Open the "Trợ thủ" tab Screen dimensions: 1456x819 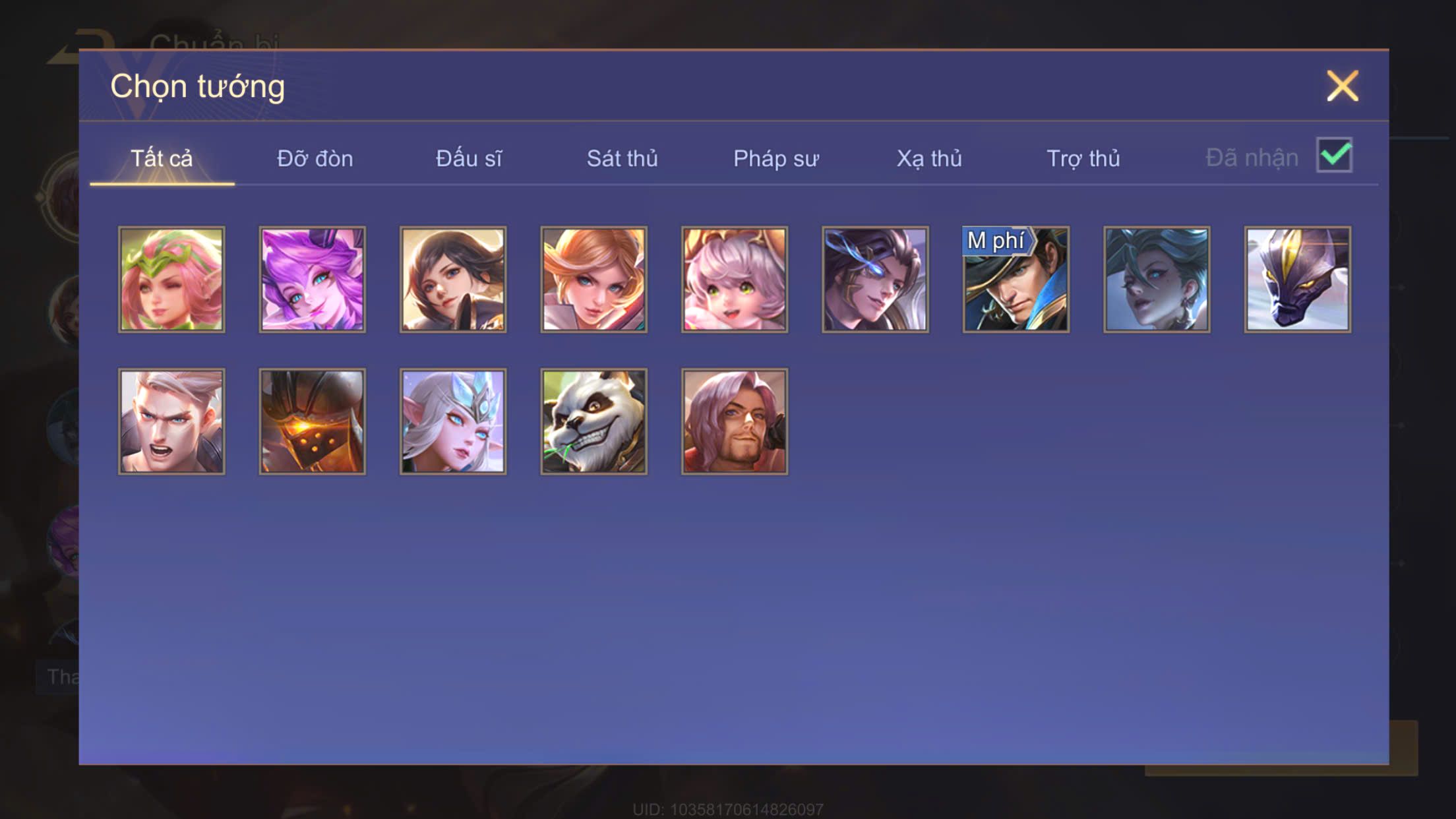coord(1083,159)
